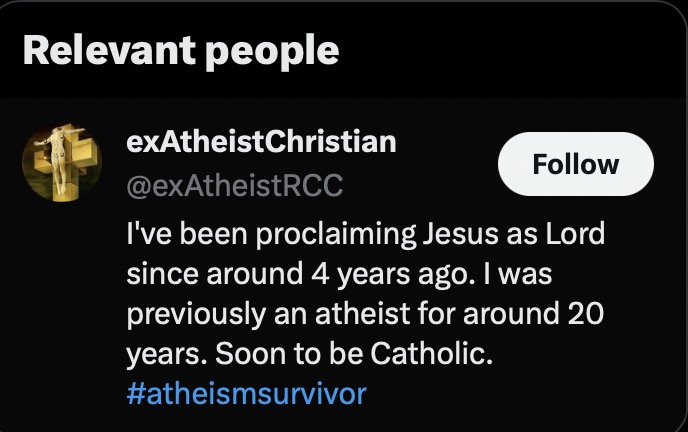688x432 pixels.
Task: Select the word "Lord" in bio
Action: click(575, 233)
